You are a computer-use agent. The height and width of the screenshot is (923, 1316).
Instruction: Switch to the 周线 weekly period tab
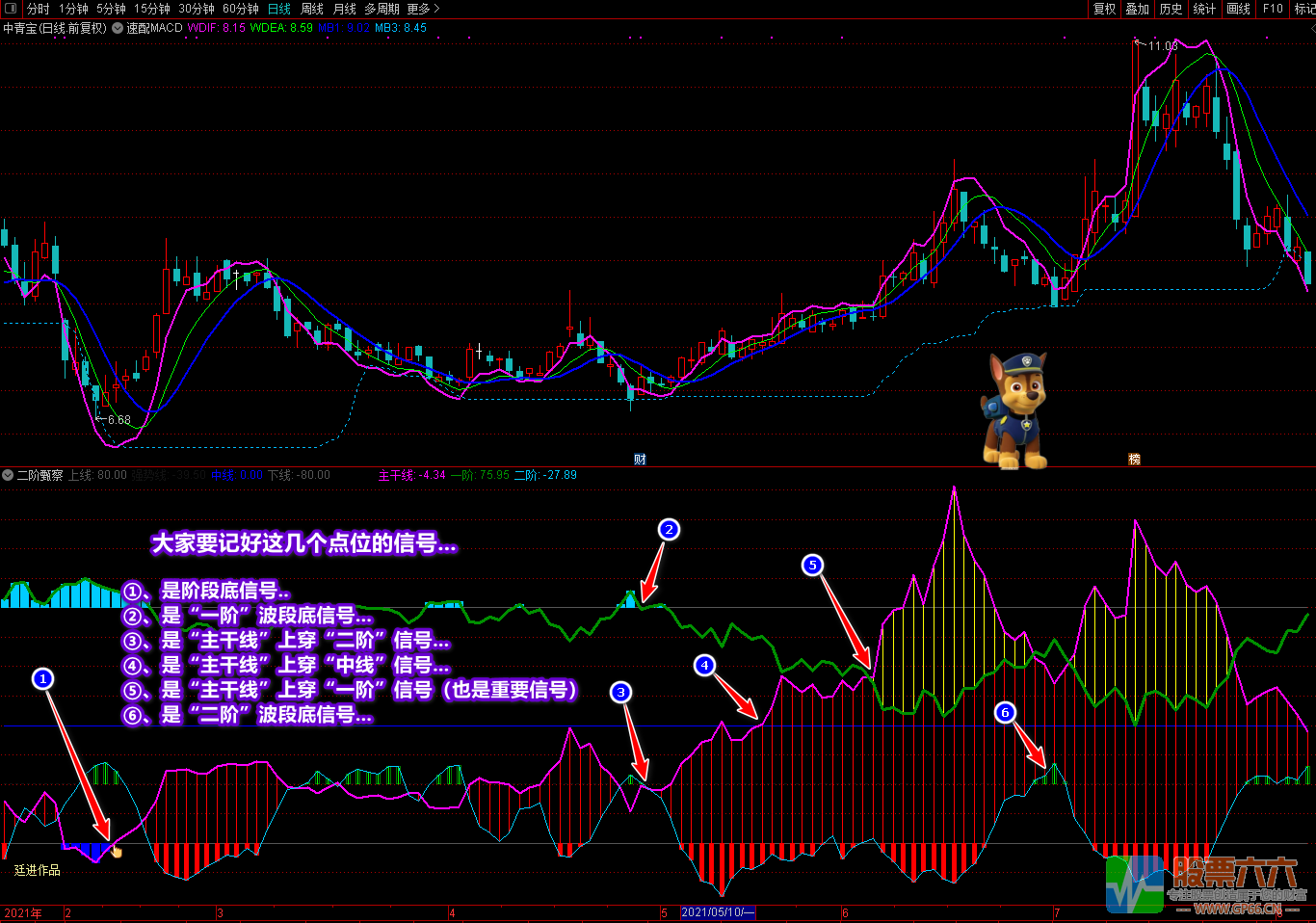(x=312, y=9)
